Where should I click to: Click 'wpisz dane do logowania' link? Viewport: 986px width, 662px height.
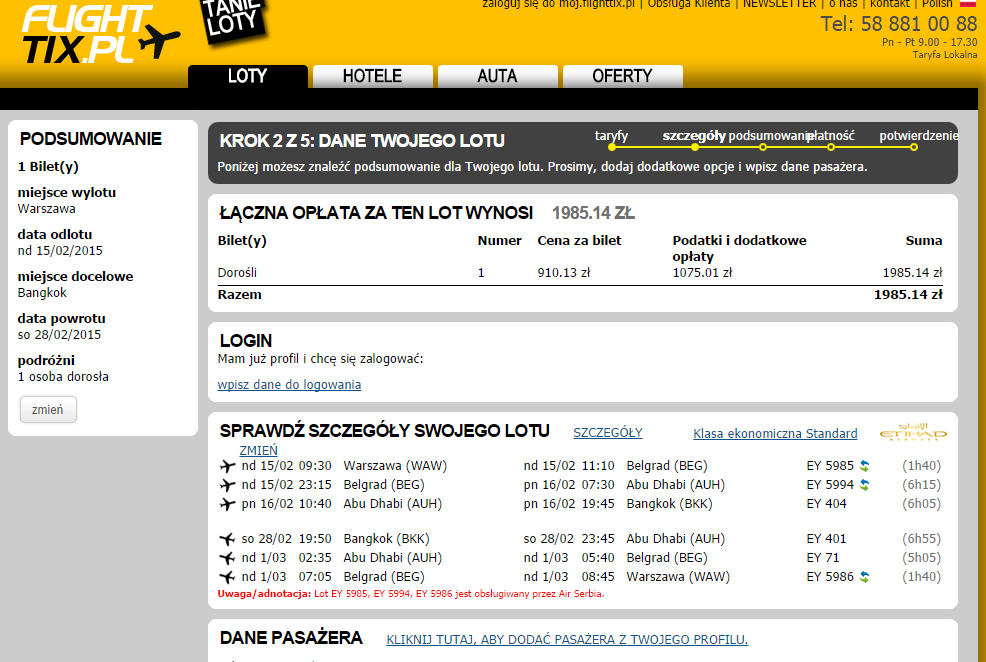point(289,385)
